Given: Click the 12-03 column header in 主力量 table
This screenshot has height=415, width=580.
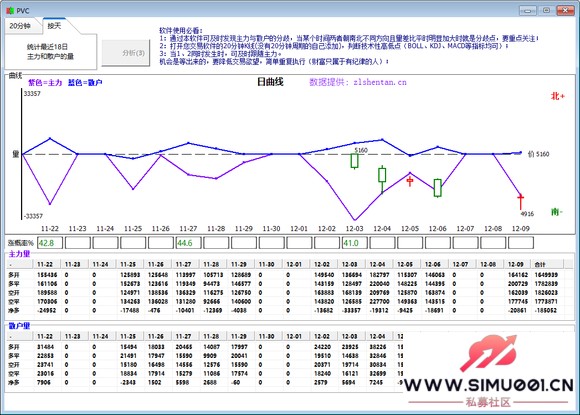Looking at the screenshot, I should pyautogui.click(x=351, y=264).
